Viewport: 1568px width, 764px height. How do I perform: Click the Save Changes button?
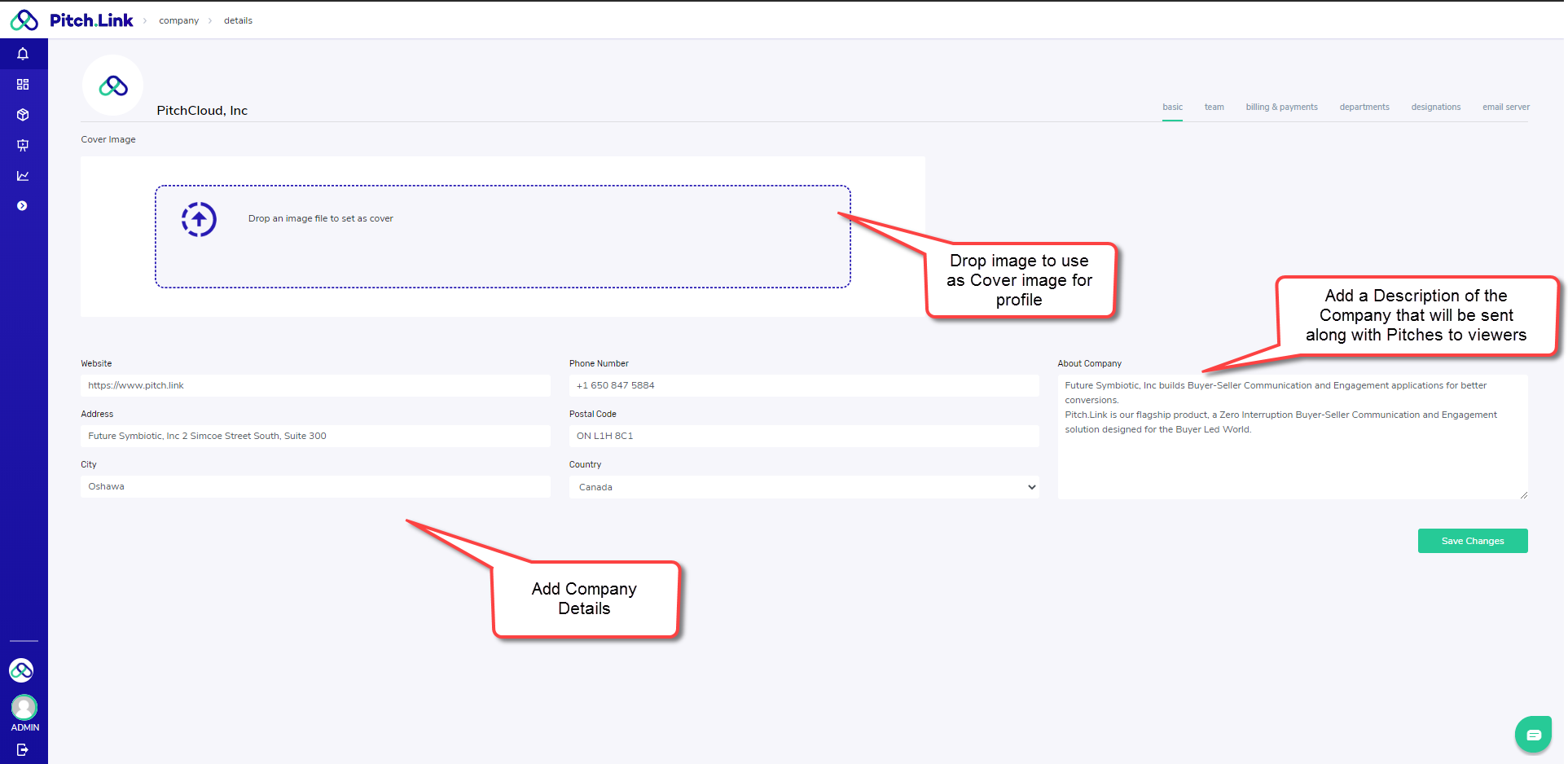1472,541
